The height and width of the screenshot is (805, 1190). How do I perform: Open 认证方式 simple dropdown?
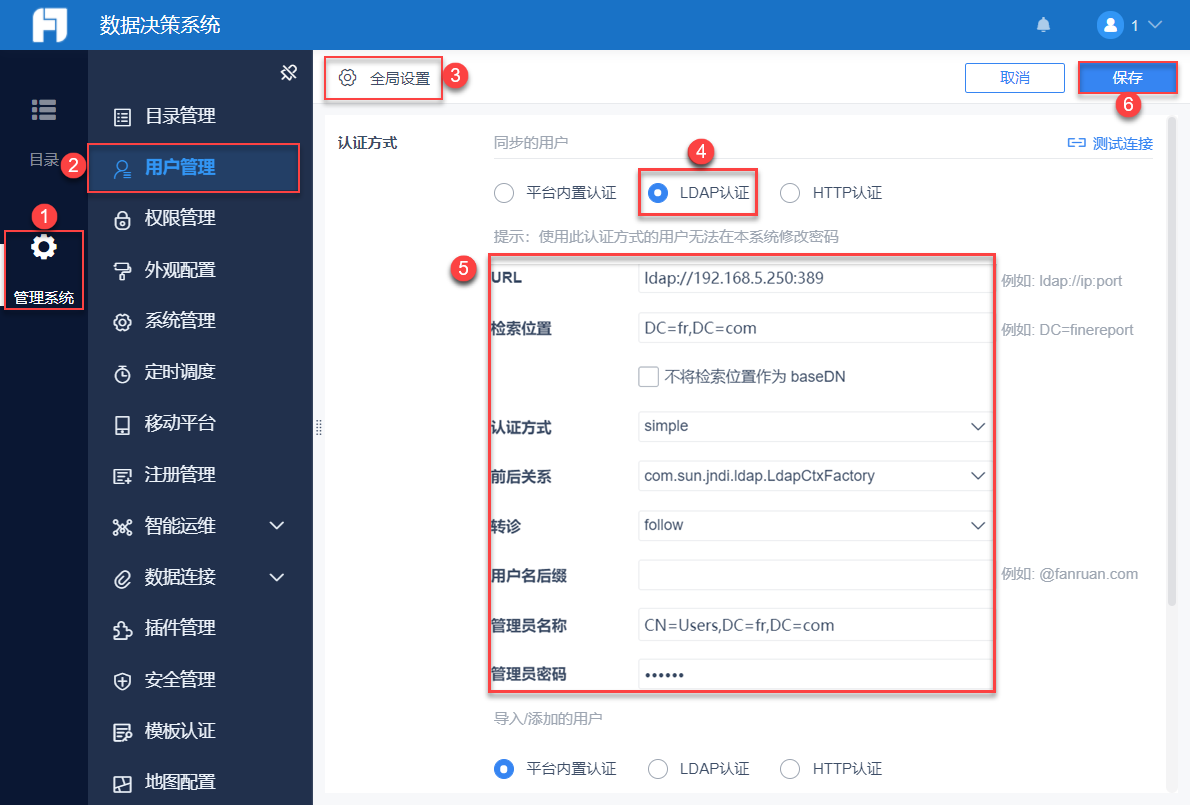814,426
